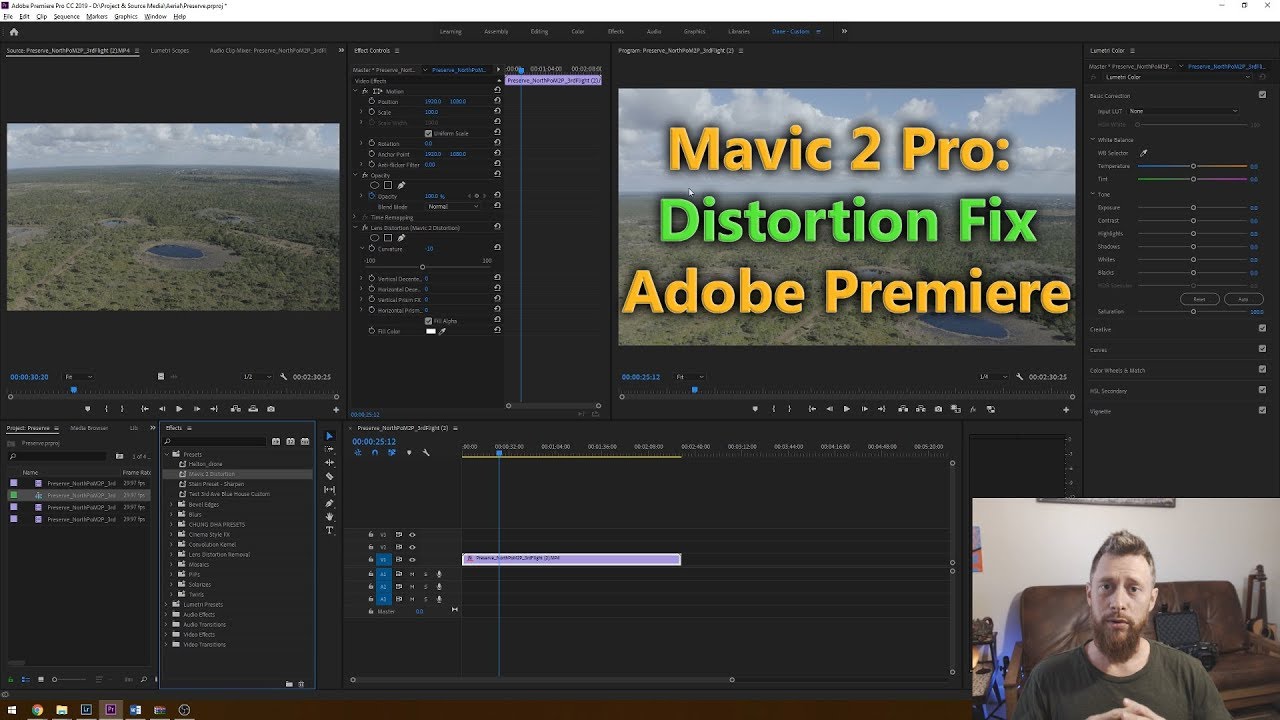The image size is (1280, 720).
Task: Expand Bevel Edges presets folder
Action: point(171,504)
